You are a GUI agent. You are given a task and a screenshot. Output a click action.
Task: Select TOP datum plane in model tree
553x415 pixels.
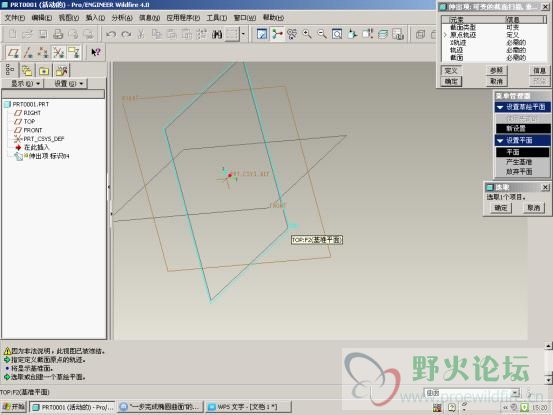(x=29, y=121)
